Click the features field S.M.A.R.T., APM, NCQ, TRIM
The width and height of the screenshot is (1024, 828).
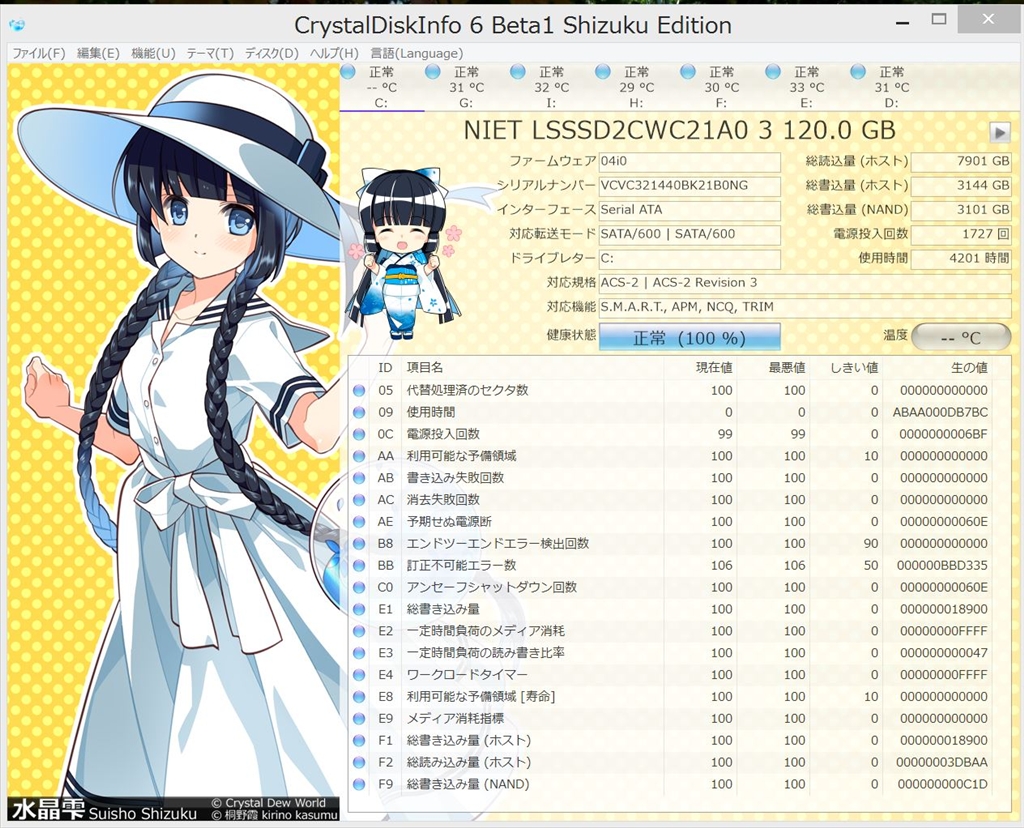click(x=805, y=307)
